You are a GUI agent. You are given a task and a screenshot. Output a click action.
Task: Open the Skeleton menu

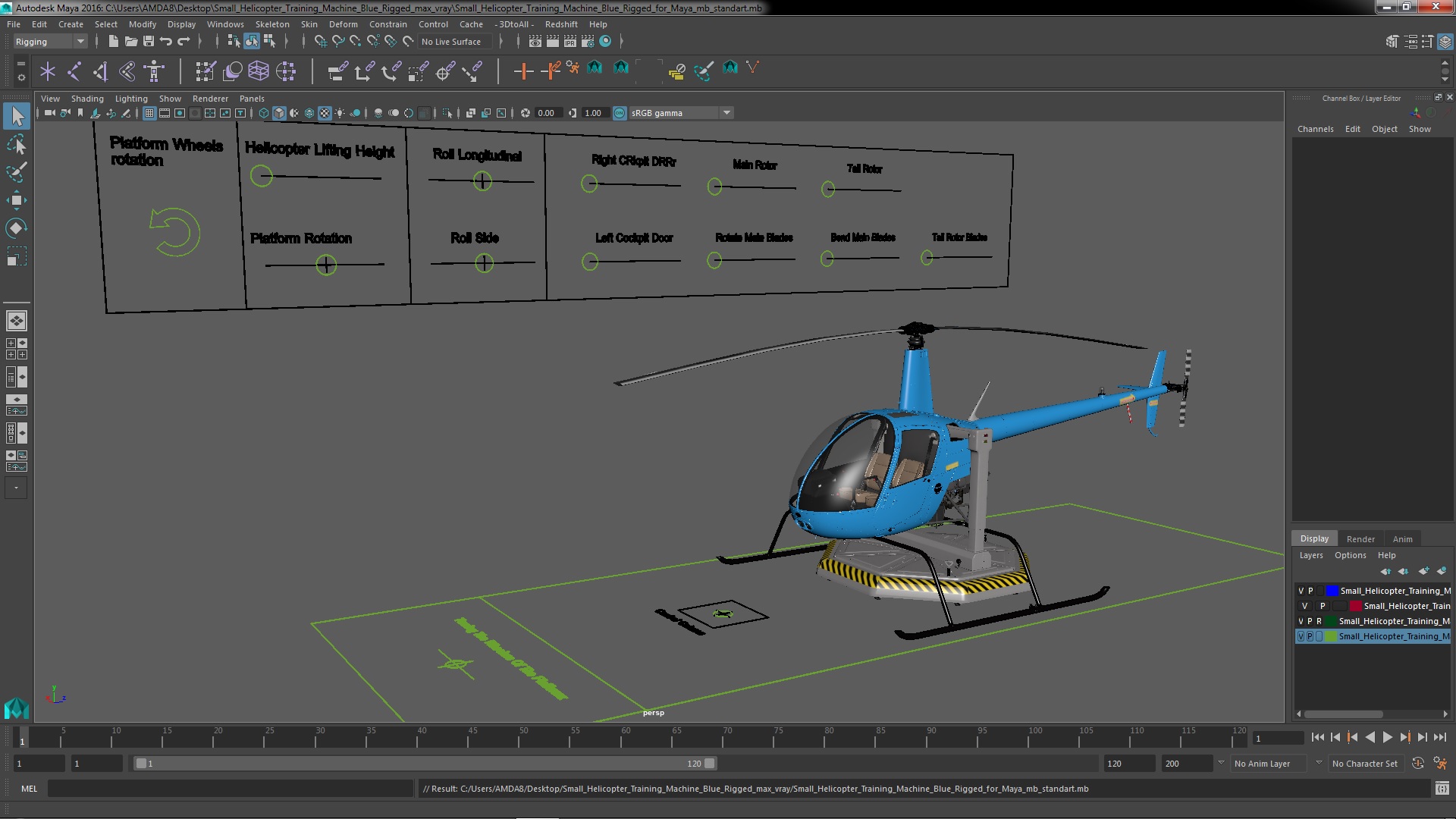272,24
